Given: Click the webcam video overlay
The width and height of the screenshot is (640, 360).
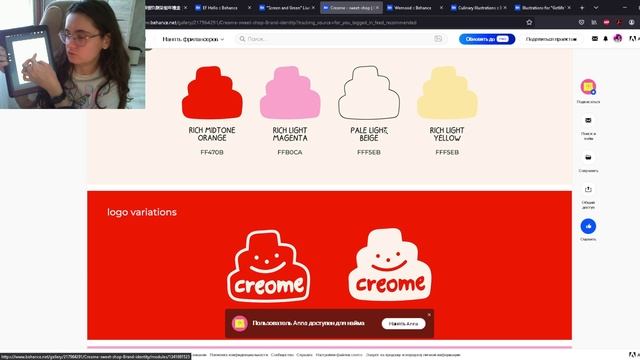Looking at the screenshot, I should (73, 54).
